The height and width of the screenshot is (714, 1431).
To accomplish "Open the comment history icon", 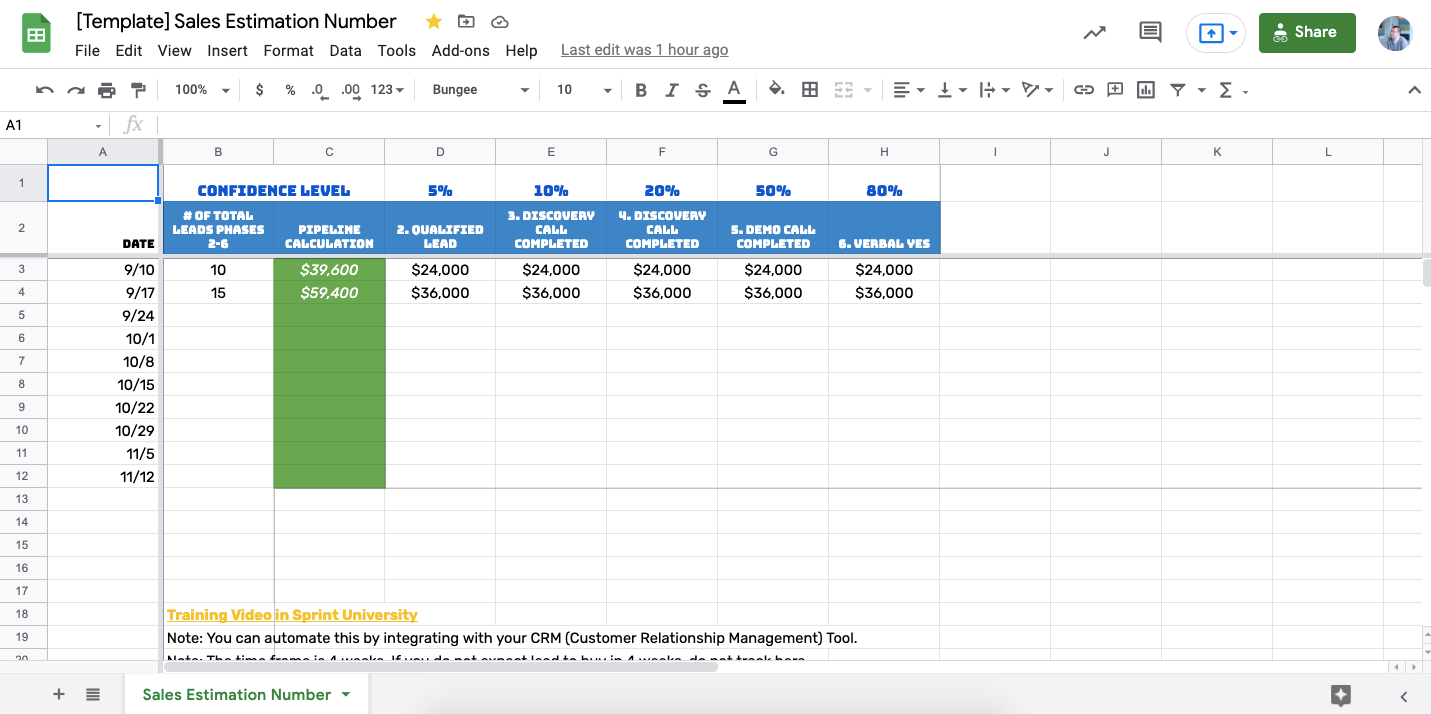I will click(1150, 32).
